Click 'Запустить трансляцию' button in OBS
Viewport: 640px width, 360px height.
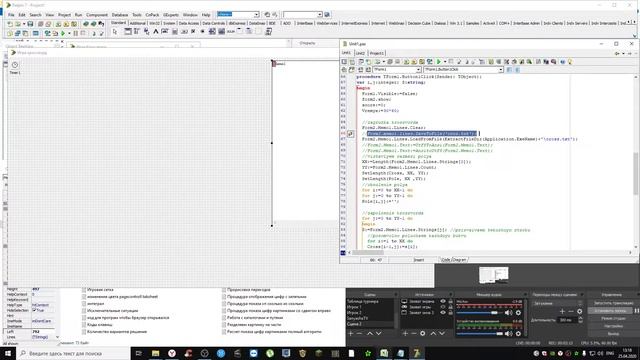(x=613, y=303)
